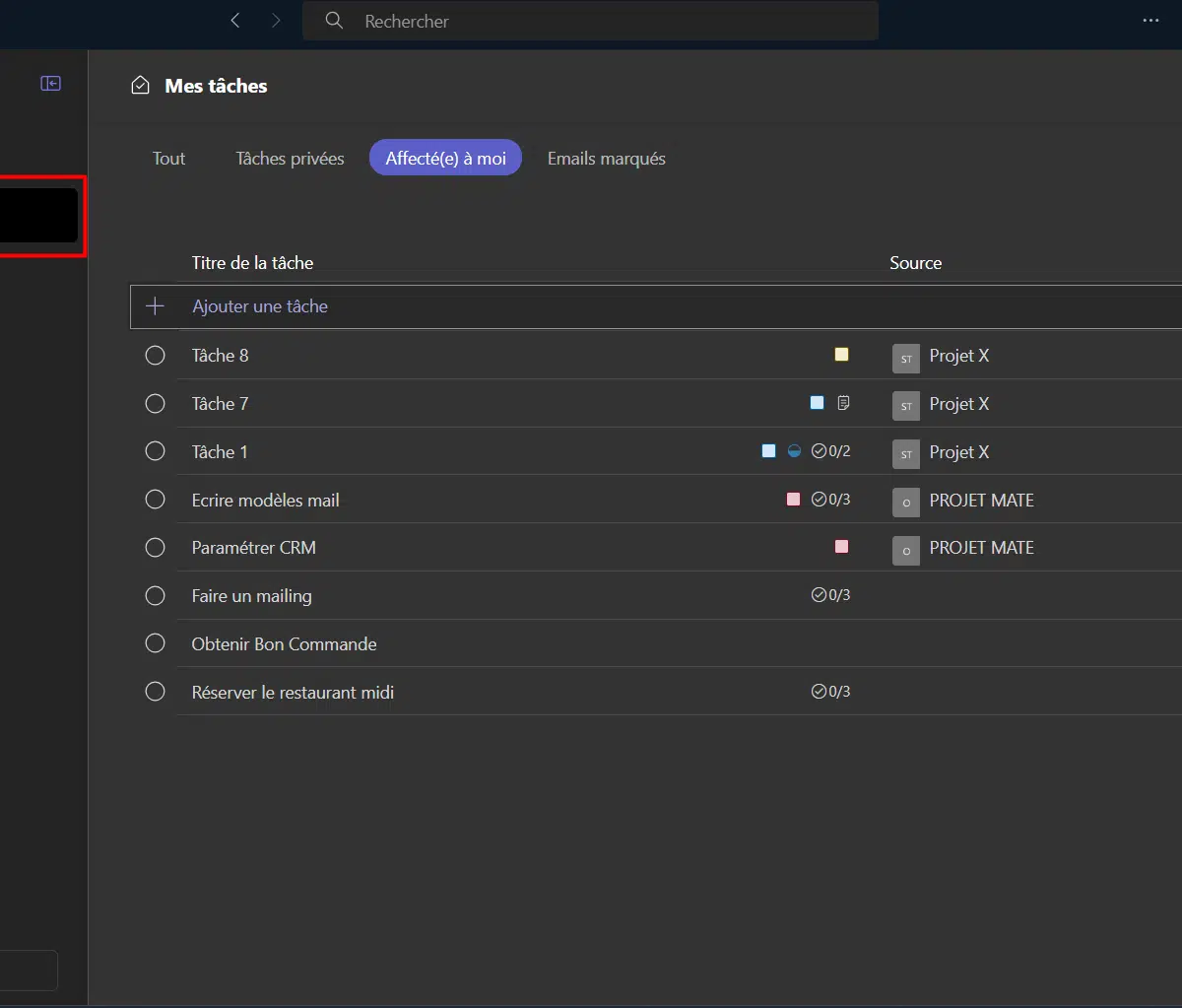Click the collapse sidebar panel icon

[x=50, y=84]
